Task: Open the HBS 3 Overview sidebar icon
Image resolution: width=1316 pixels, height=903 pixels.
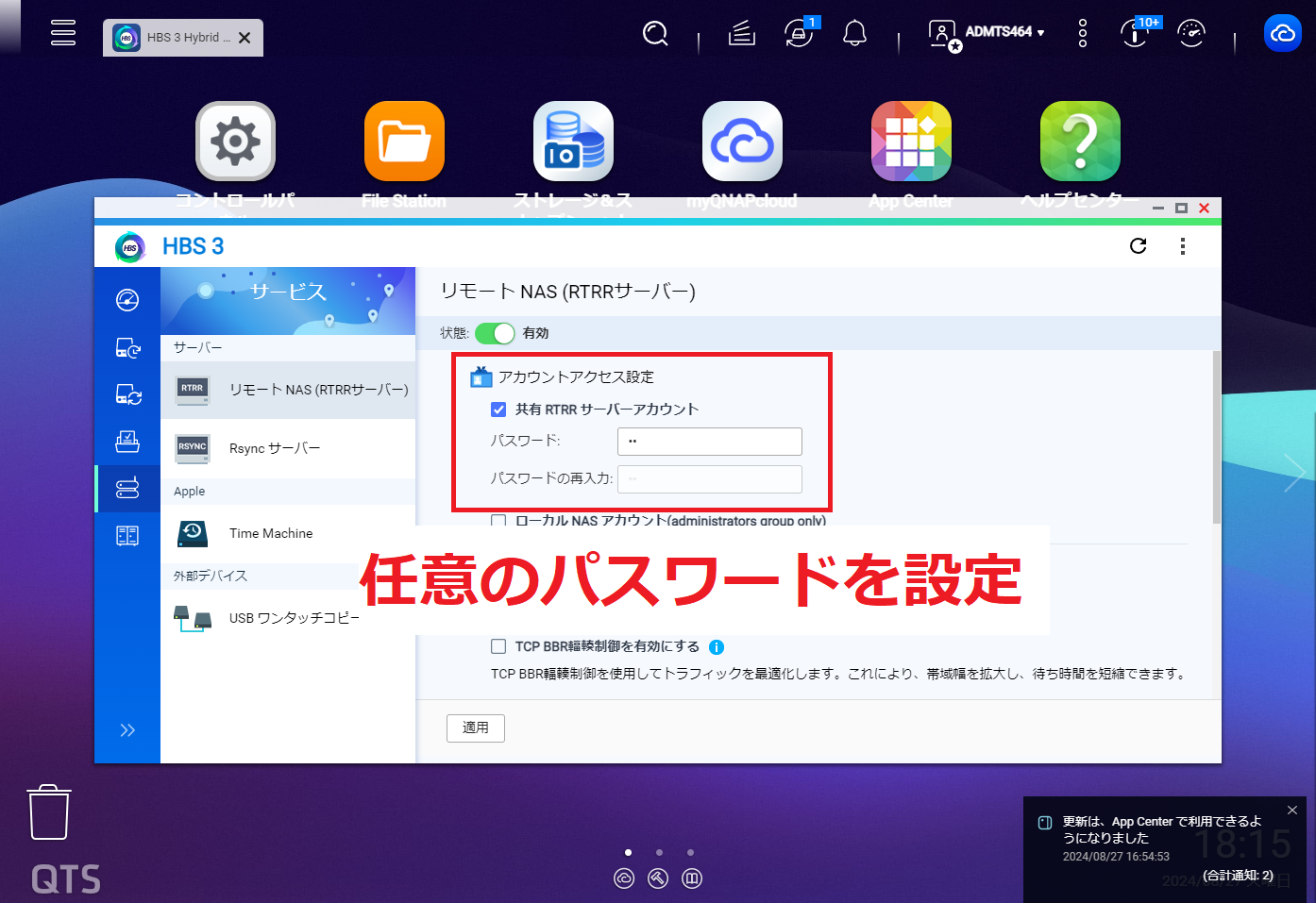Action: coord(127,300)
